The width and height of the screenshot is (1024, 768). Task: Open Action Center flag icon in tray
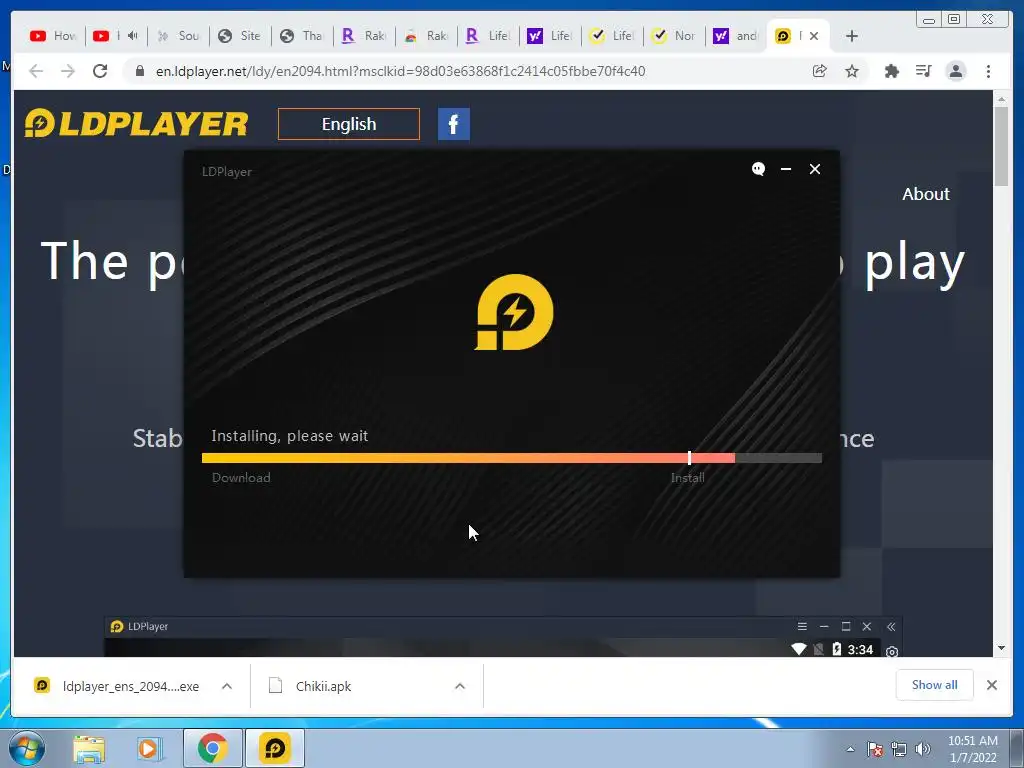coord(875,749)
